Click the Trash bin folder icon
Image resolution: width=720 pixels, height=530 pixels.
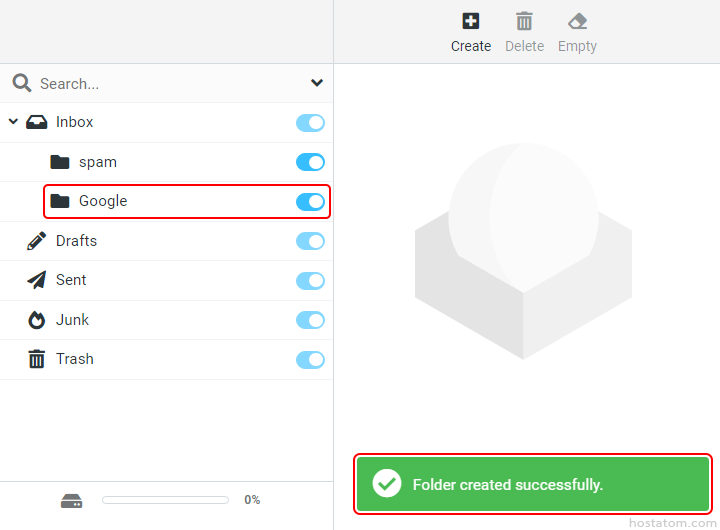pyautogui.click(x=37, y=359)
